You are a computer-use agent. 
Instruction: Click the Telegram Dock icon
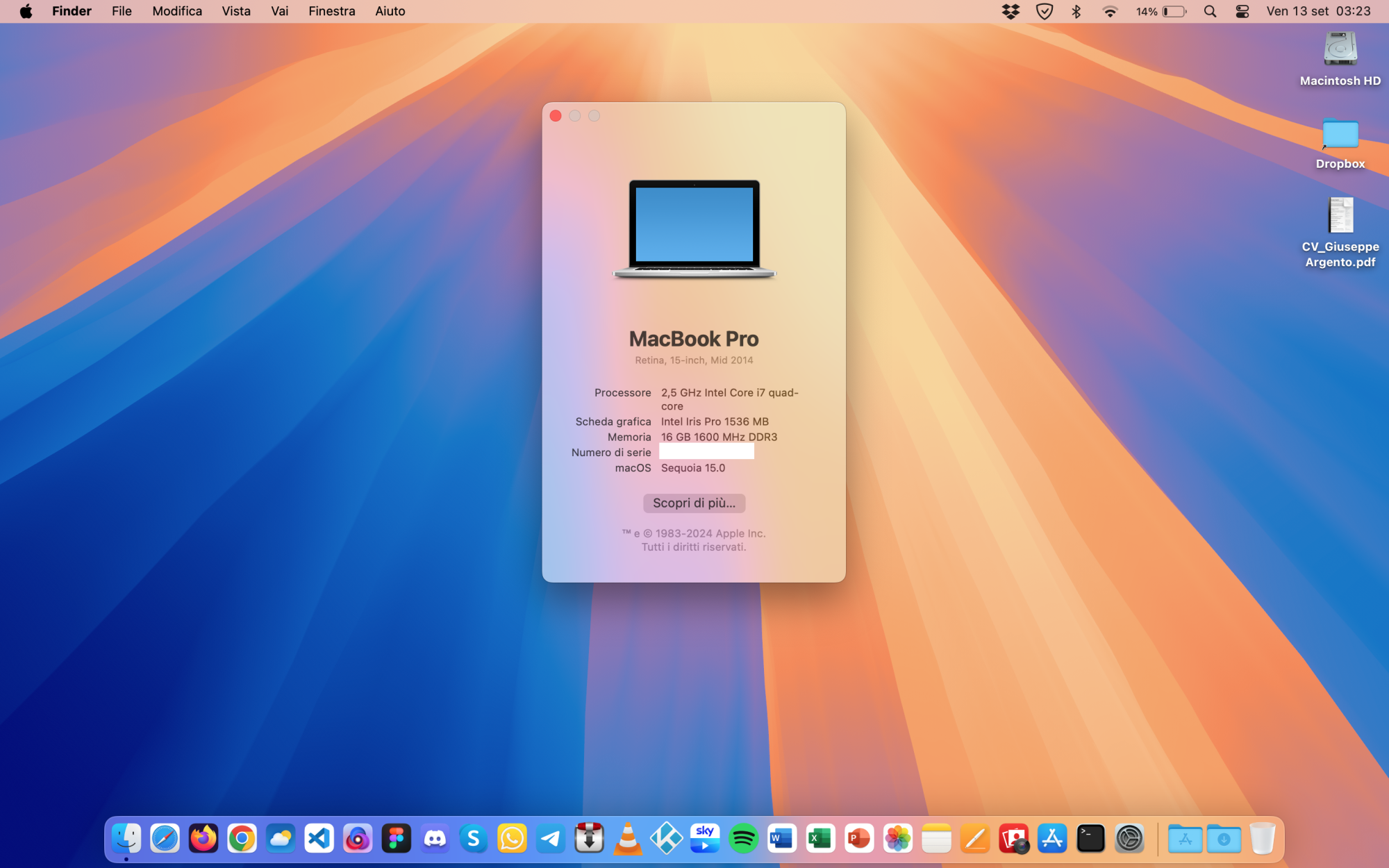(x=551, y=839)
